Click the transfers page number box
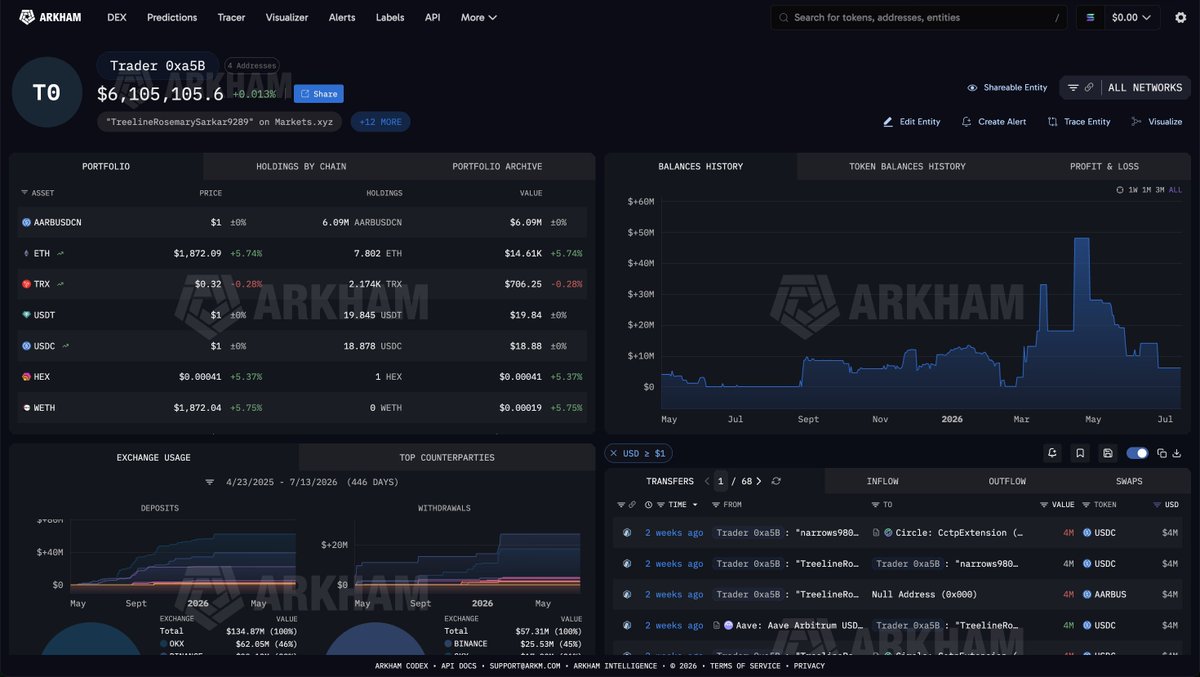The image size is (1200, 677). point(720,481)
